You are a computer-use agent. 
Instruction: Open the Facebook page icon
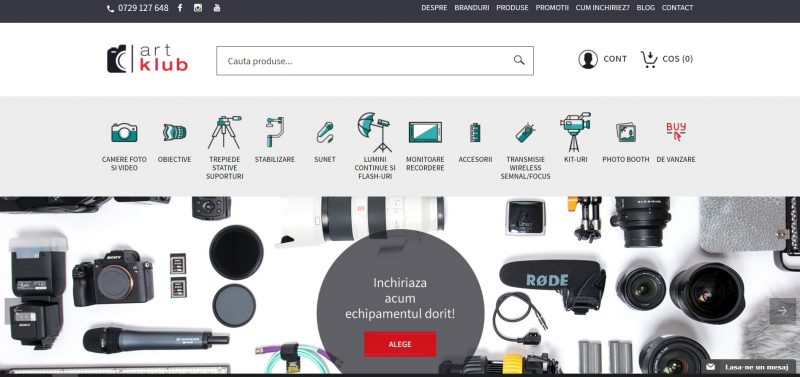[x=180, y=8]
